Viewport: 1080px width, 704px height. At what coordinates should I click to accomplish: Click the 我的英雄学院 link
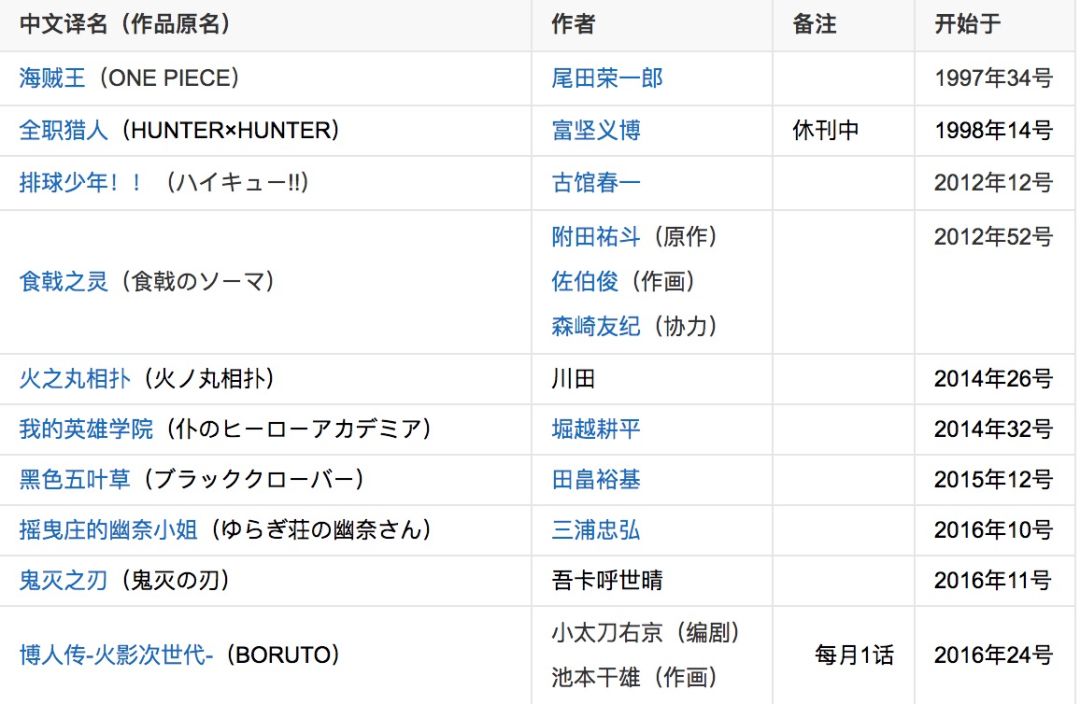(x=86, y=429)
